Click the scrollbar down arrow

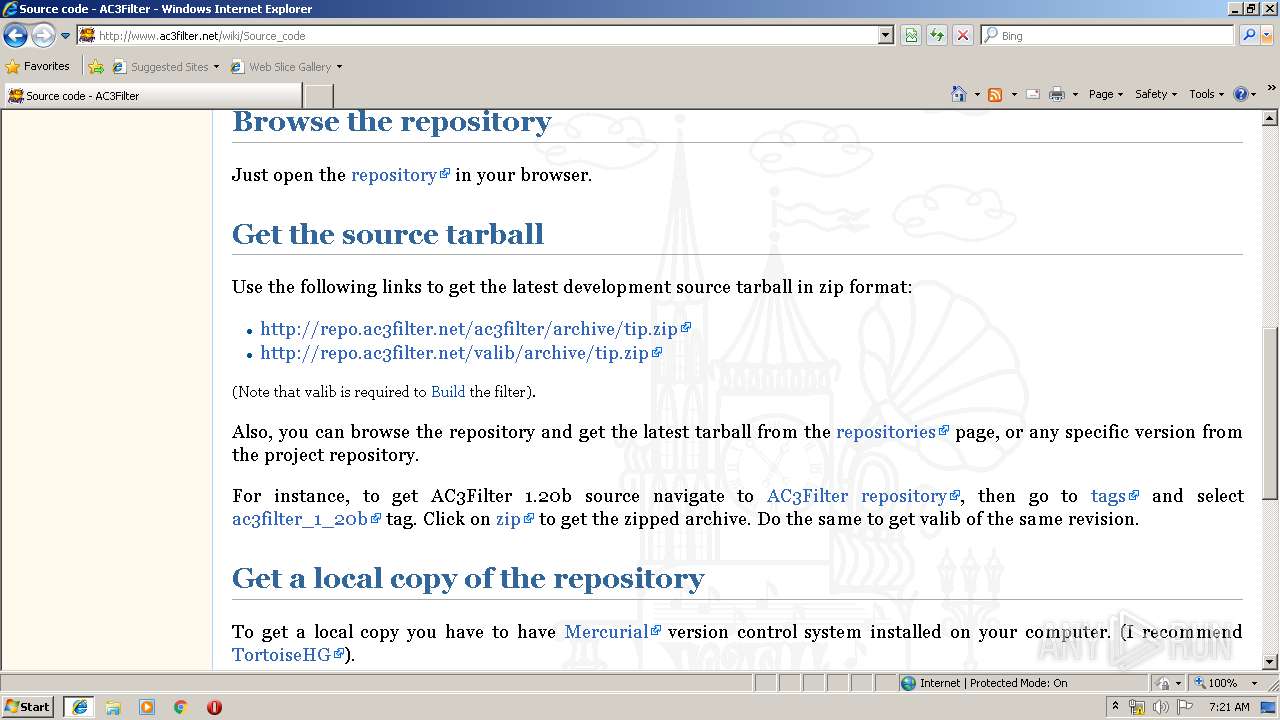[x=1270, y=661]
